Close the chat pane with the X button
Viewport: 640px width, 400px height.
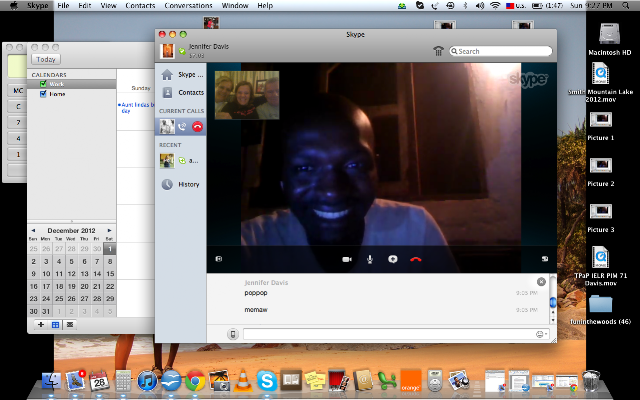pos(541,282)
